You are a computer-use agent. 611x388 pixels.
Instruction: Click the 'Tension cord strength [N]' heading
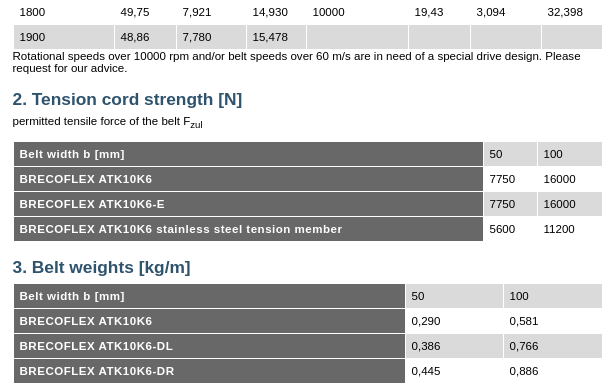pos(127,99)
